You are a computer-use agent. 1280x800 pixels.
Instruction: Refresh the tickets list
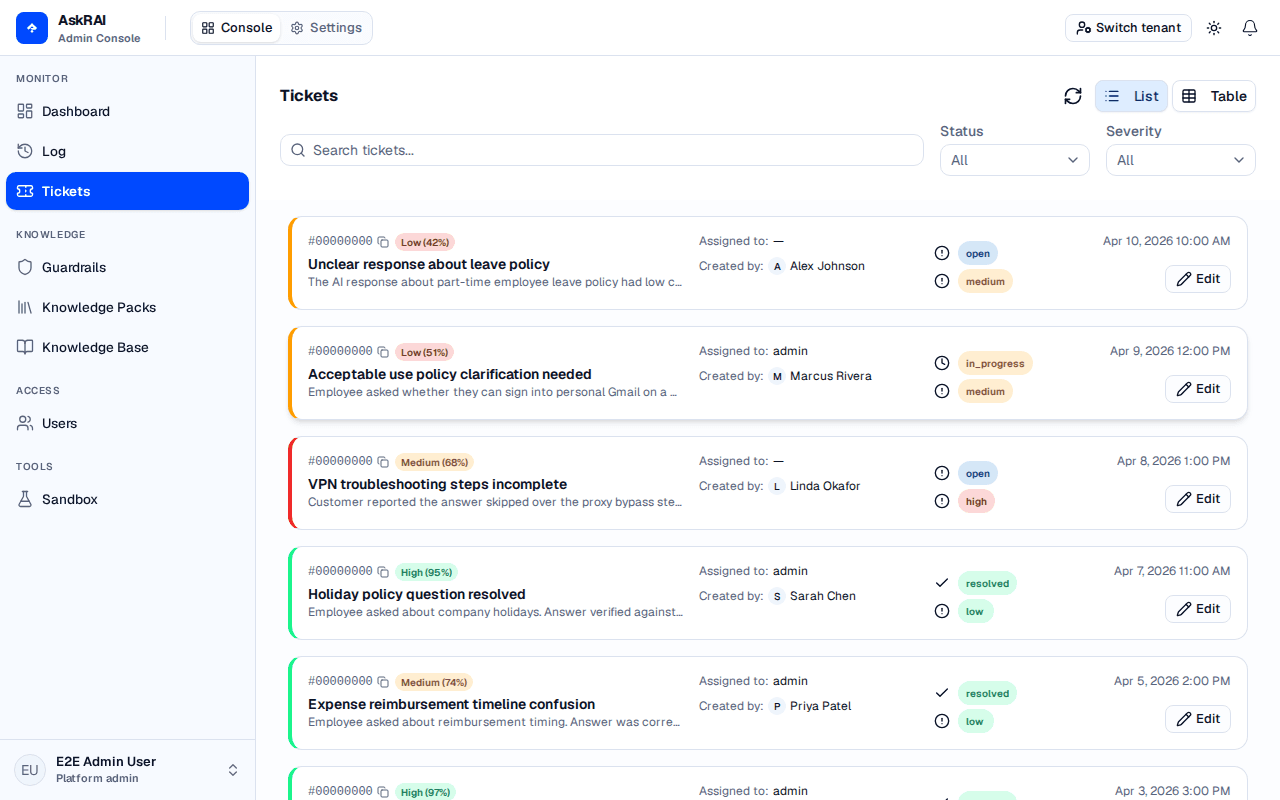tap(1073, 96)
